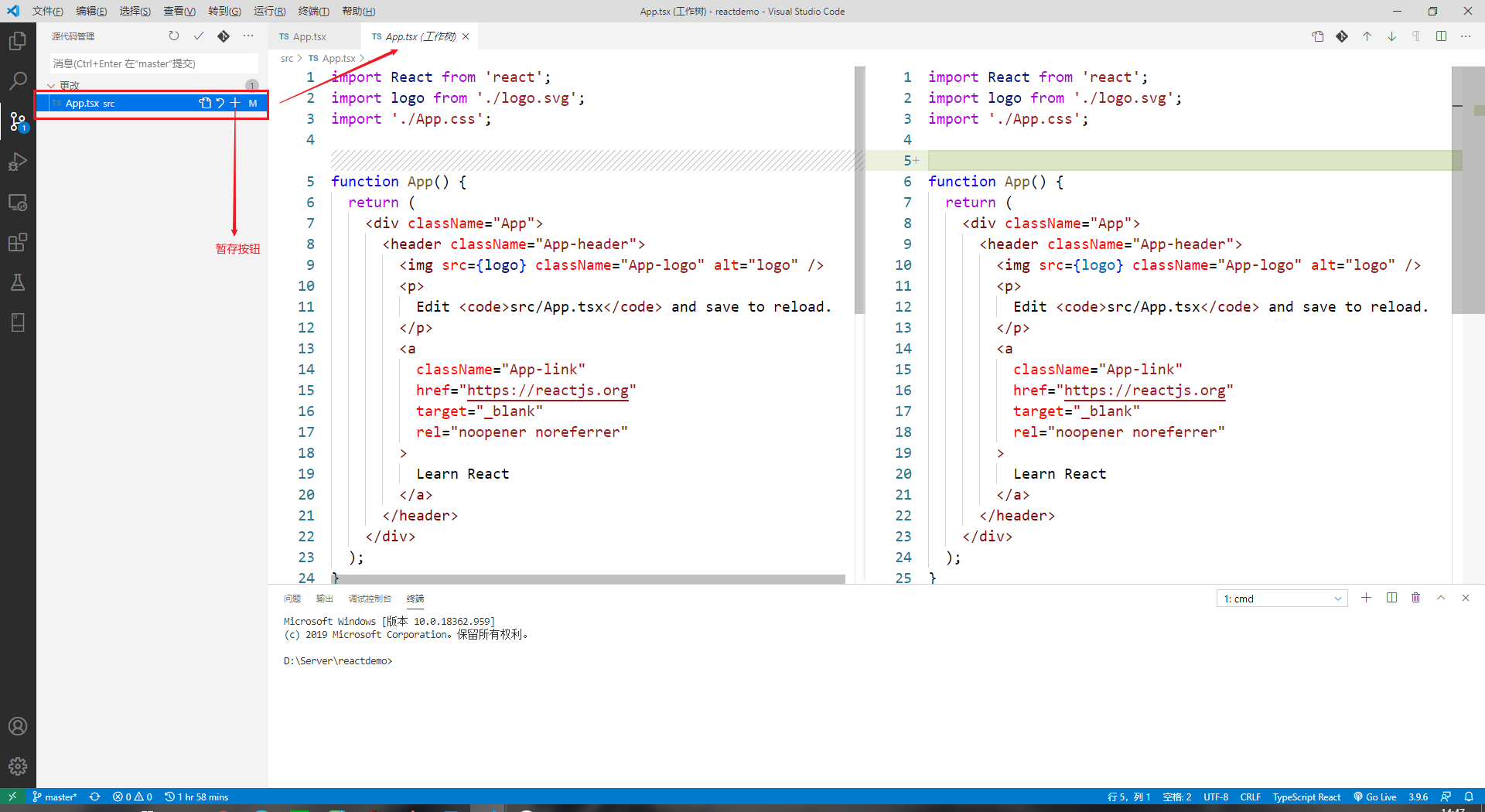Discard changes for App.tsx in source control
Viewport: 1485px width, 812px height.
220,103
